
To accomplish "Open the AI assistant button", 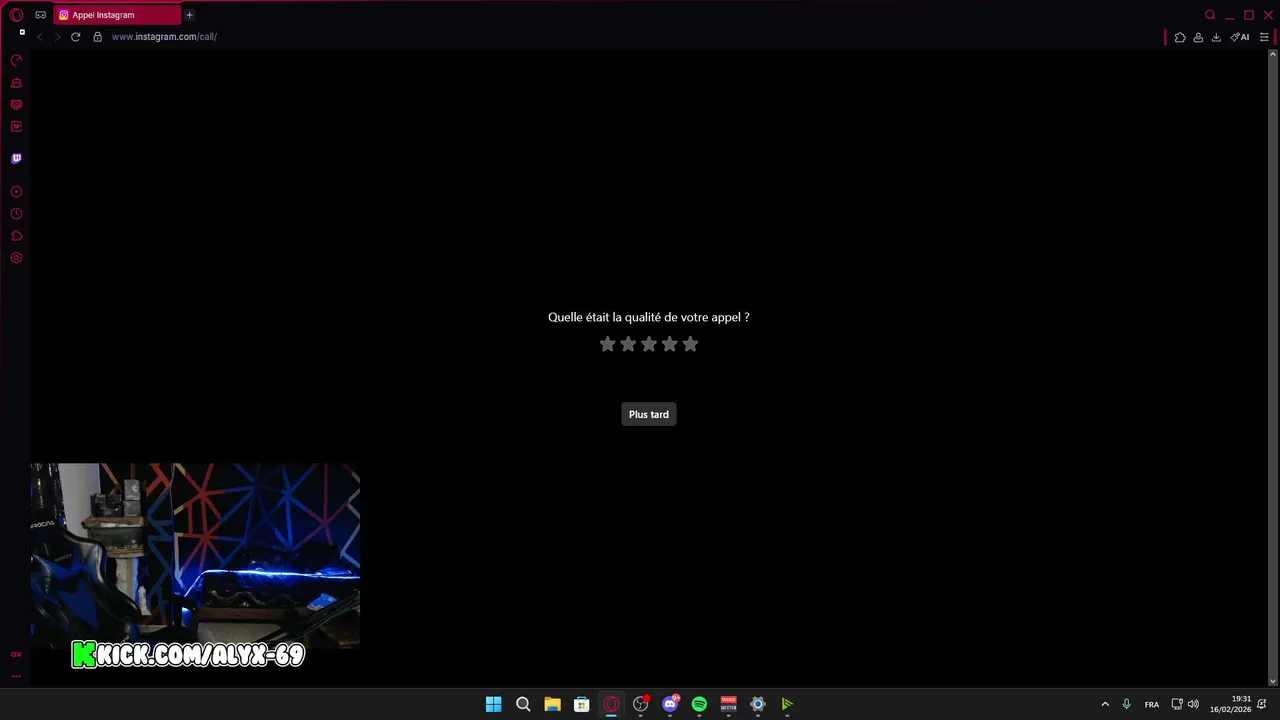I will [x=1240, y=37].
